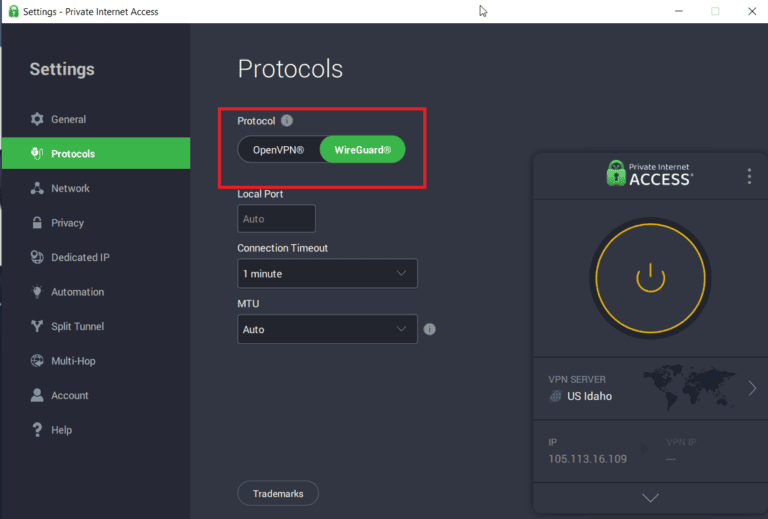Click the MTU info icon
This screenshot has height=519, width=768.
[430, 329]
